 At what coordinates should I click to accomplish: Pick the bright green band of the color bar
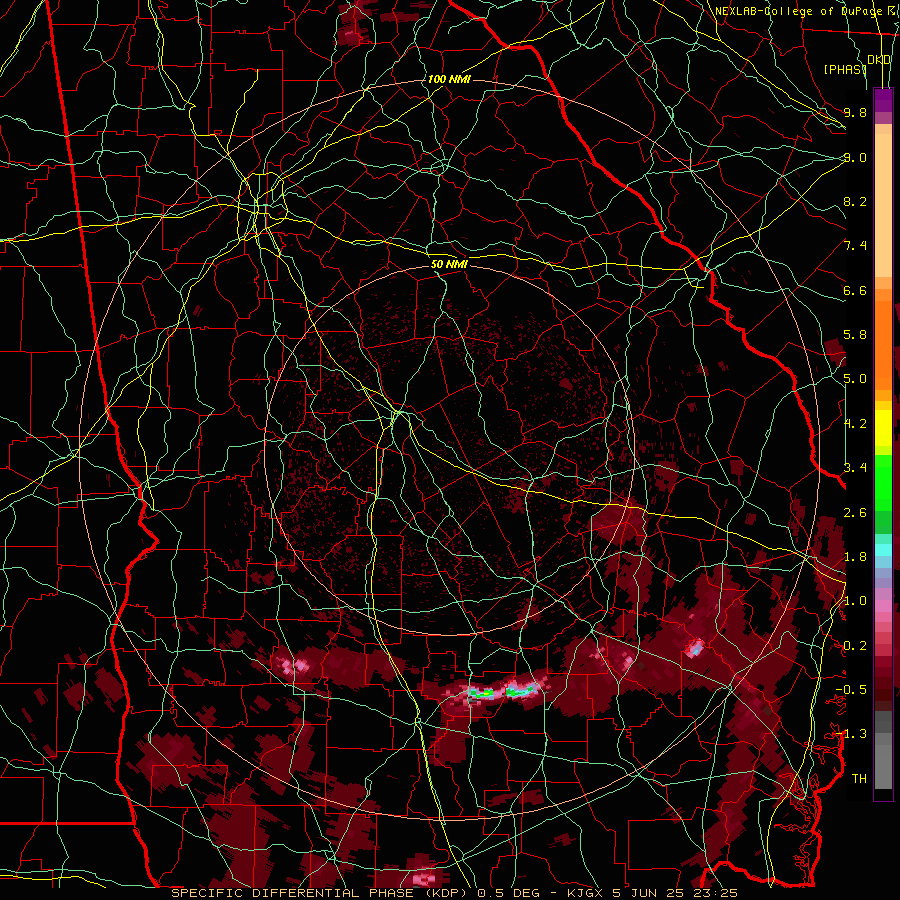(x=883, y=482)
